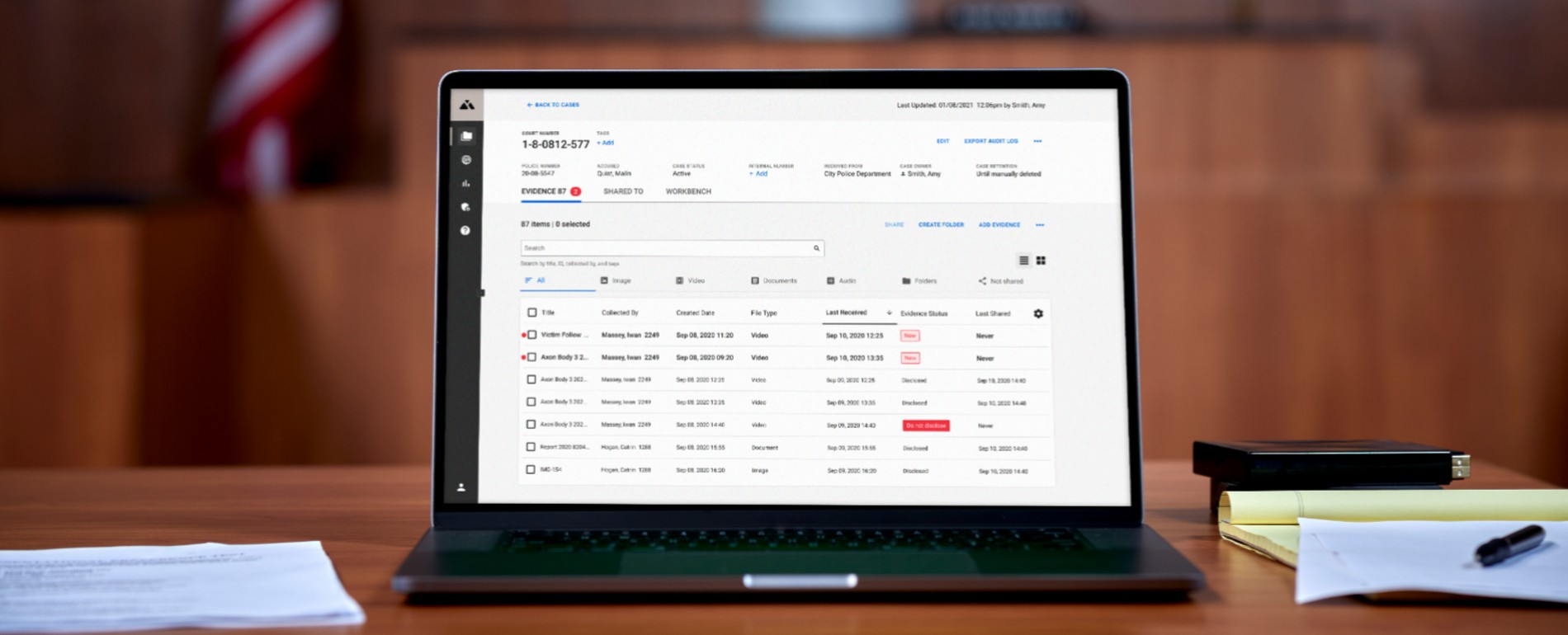Image resolution: width=1568 pixels, height=635 pixels.
Task: Go Back to Cases link
Action: point(553,105)
